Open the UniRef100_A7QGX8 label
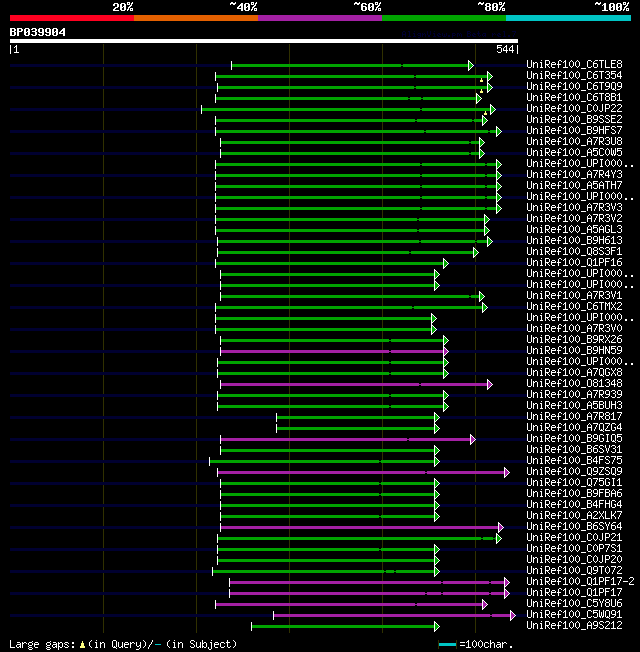 coord(574,372)
